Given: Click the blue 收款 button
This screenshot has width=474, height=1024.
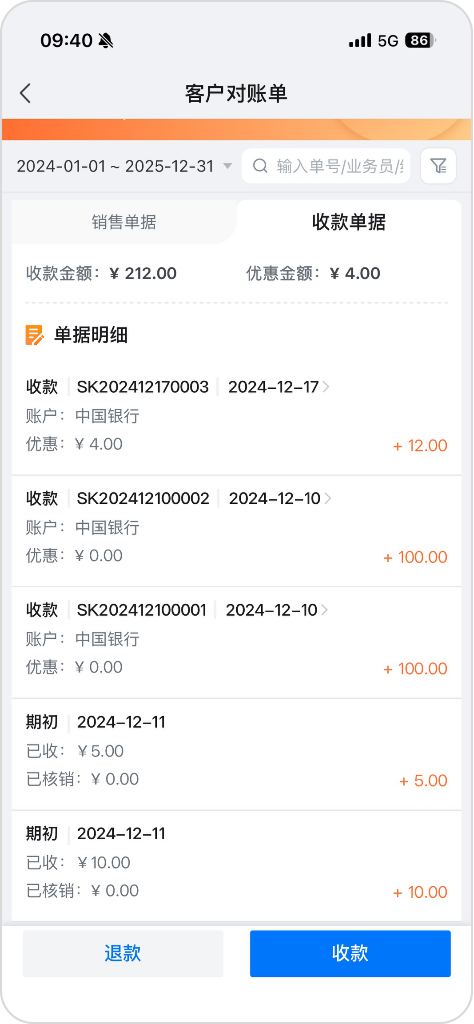Looking at the screenshot, I should point(350,953).
